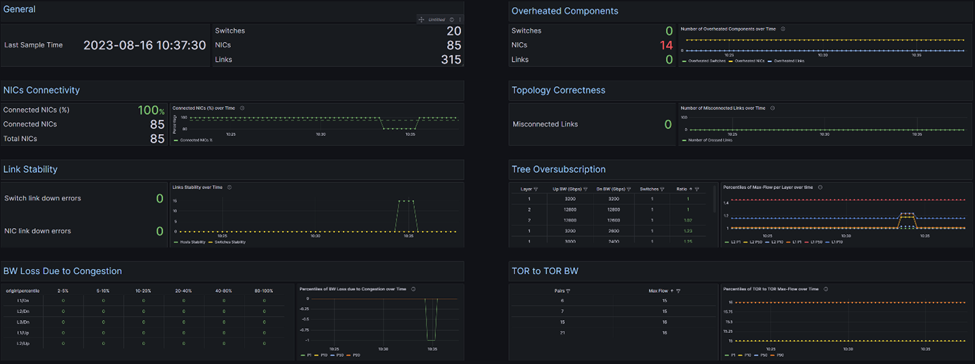Sort table by Switches column header
The image size is (975, 364).
(649, 189)
